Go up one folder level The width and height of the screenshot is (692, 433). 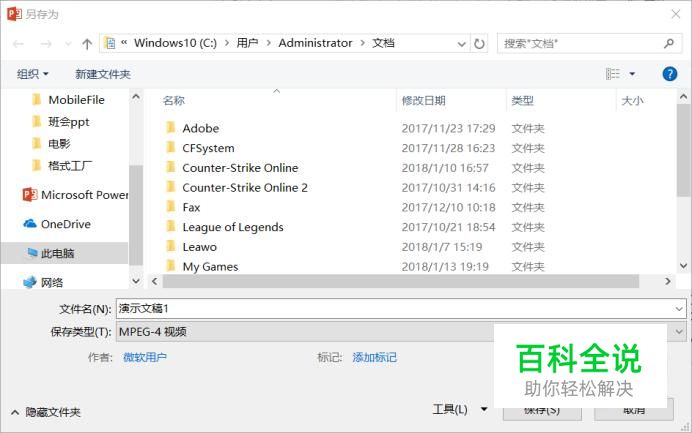click(x=87, y=44)
